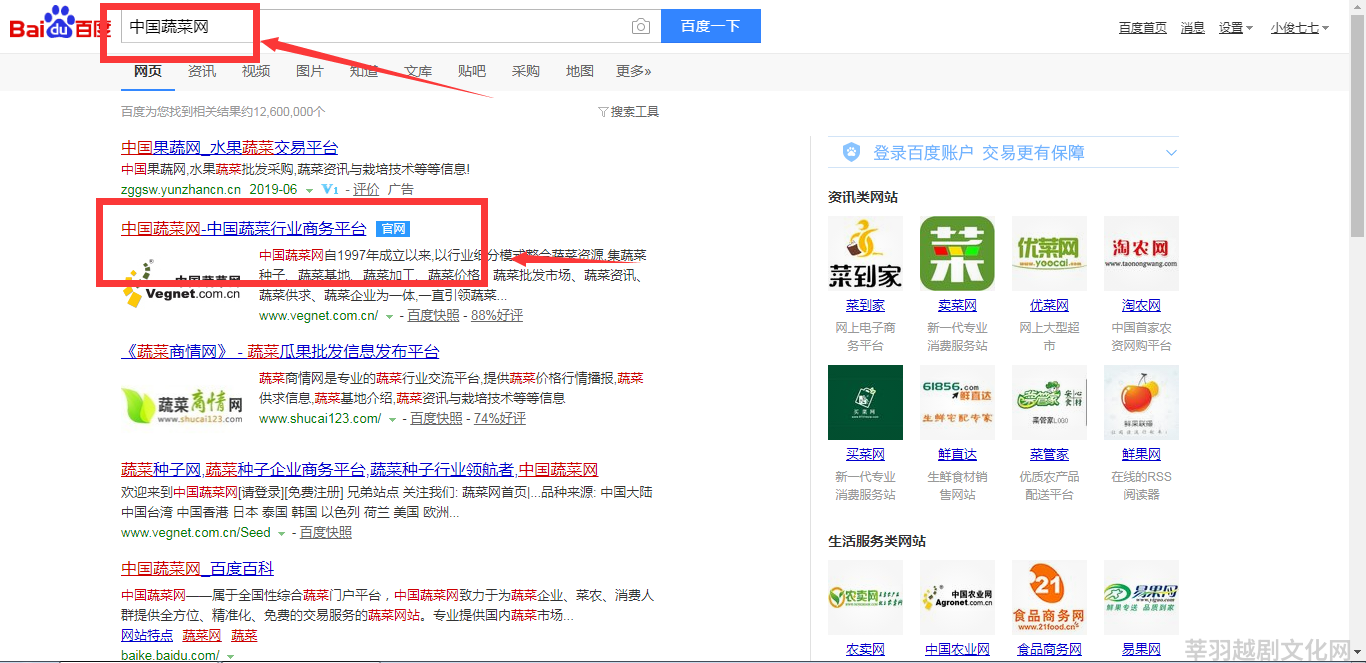Select the 网页 tab
The width and height of the screenshot is (1366, 663).
(148, 71)
